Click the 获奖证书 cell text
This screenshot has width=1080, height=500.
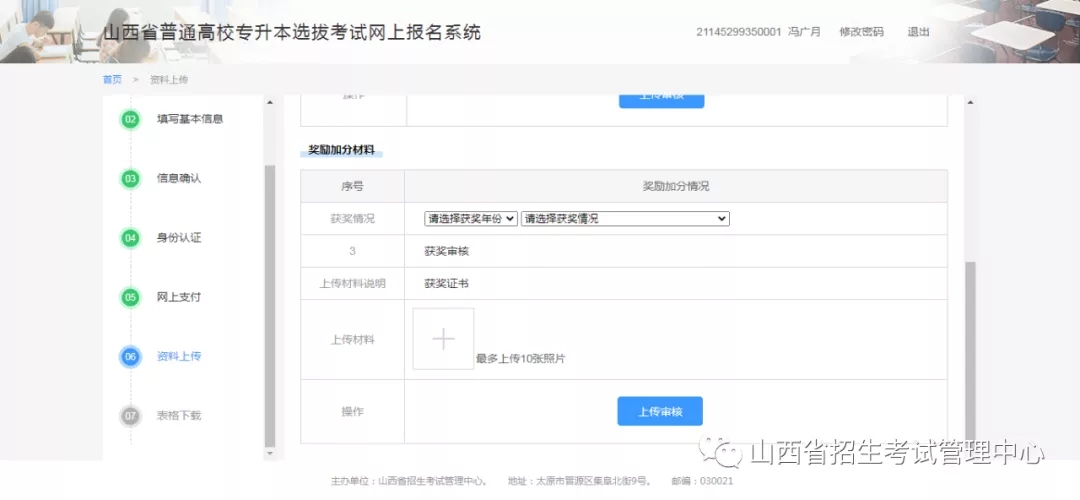447,283
